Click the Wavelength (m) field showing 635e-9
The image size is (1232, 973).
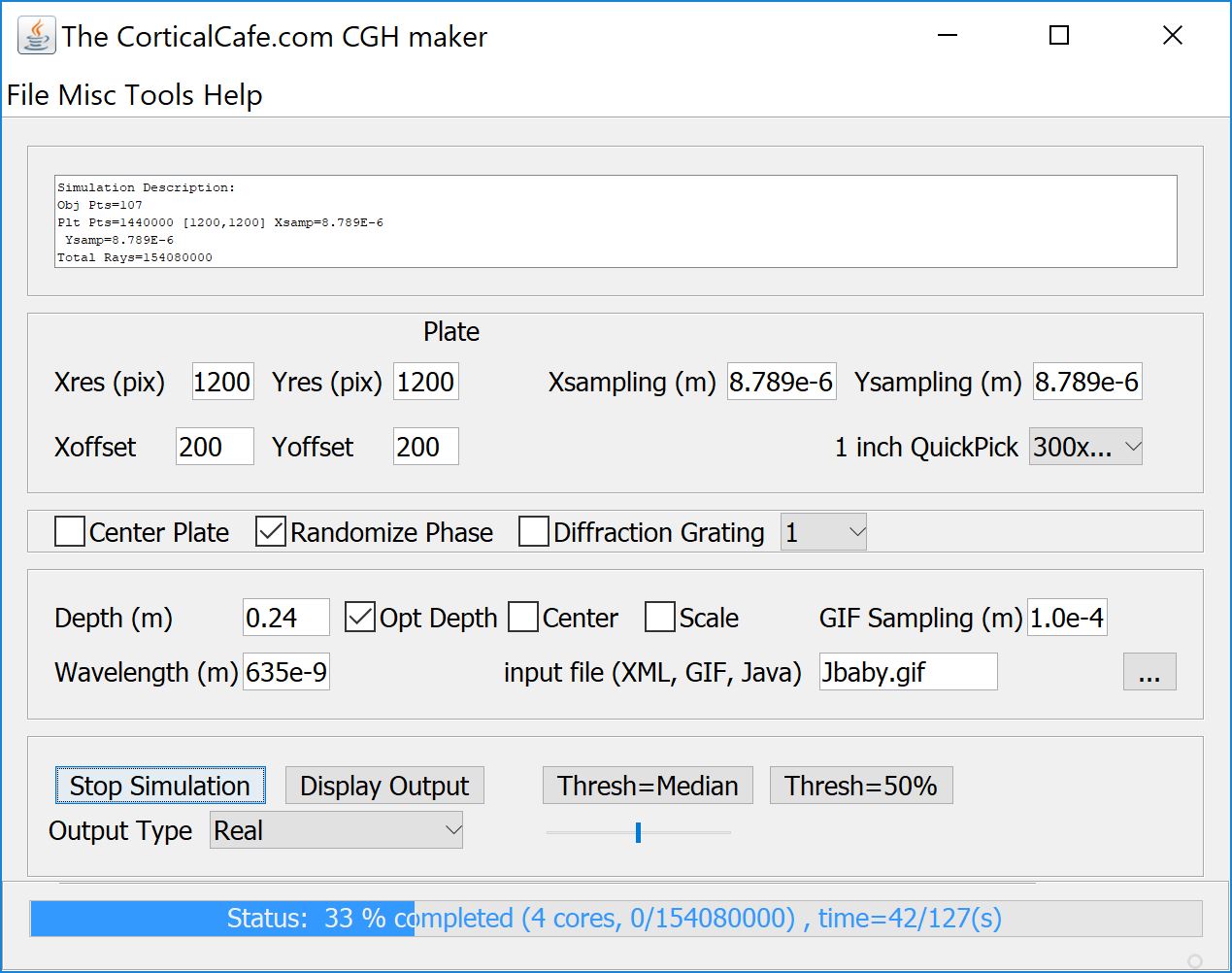coord(286,672)
